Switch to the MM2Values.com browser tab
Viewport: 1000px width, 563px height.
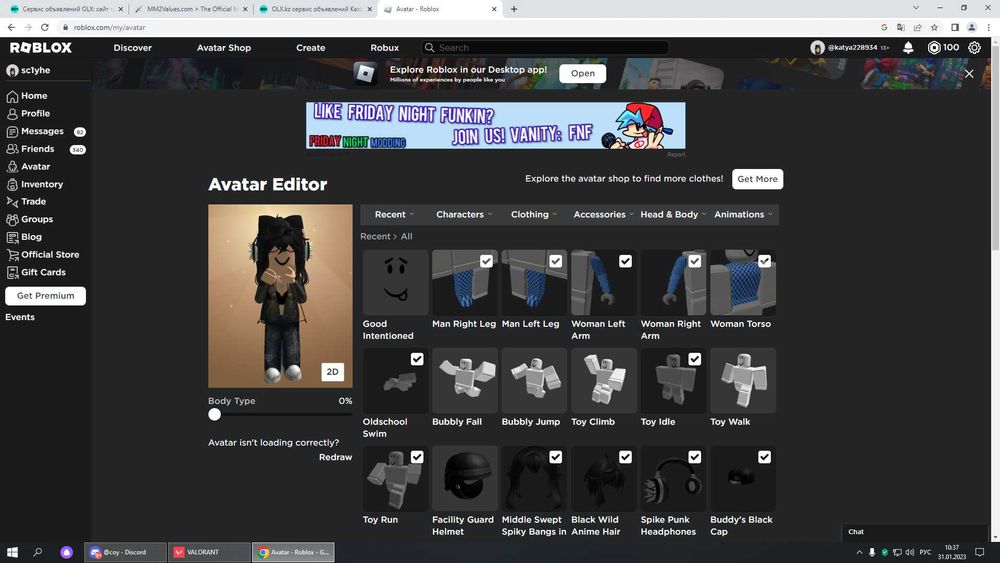190,9
